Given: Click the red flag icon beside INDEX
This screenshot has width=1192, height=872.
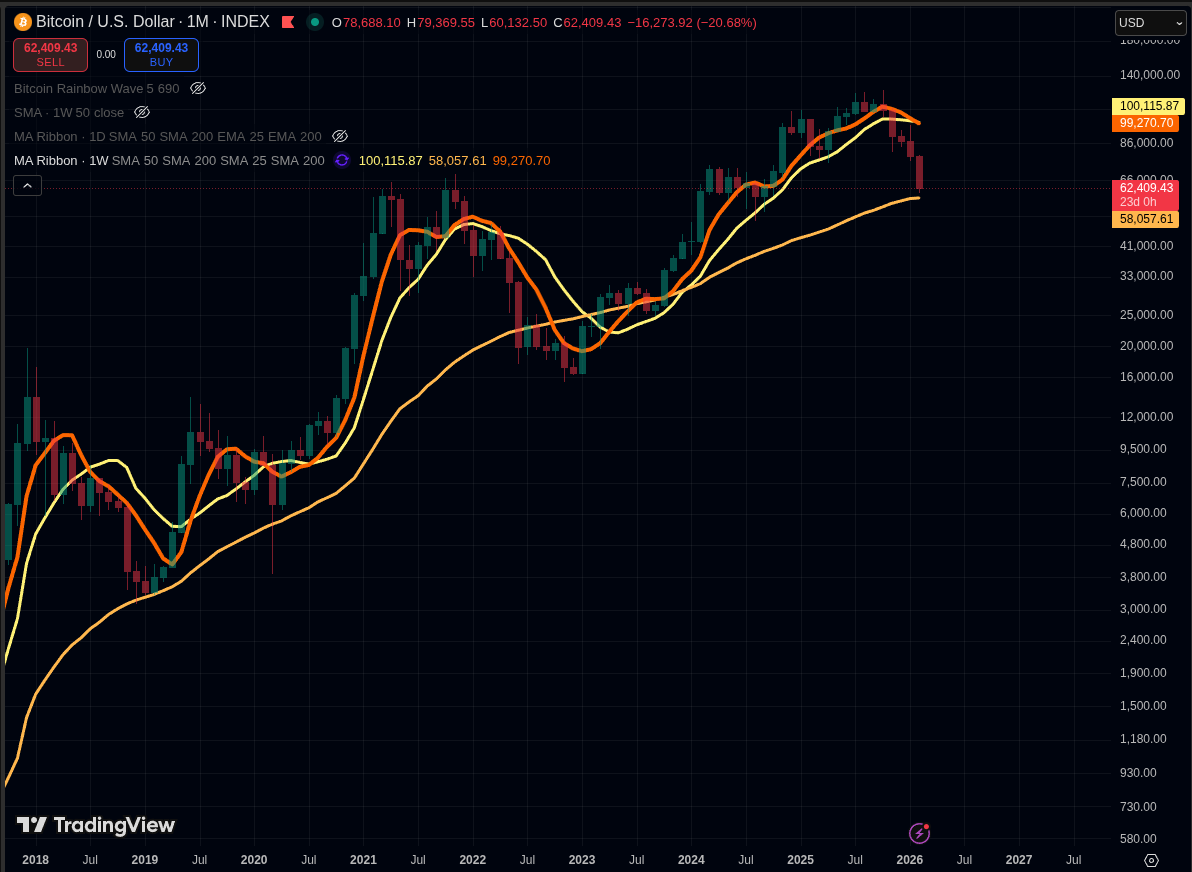Looking at the screenshot, I should pyautogui.click(x=288, y=22).
